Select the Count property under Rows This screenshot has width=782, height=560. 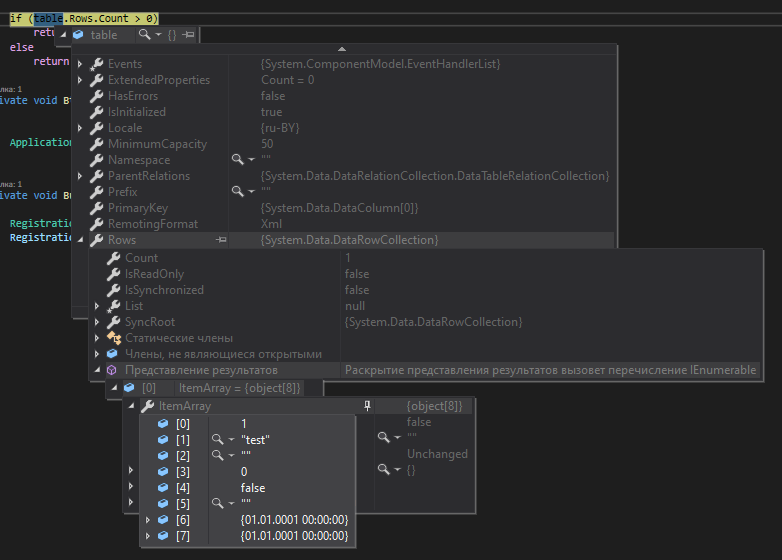(x=141, y=258)
